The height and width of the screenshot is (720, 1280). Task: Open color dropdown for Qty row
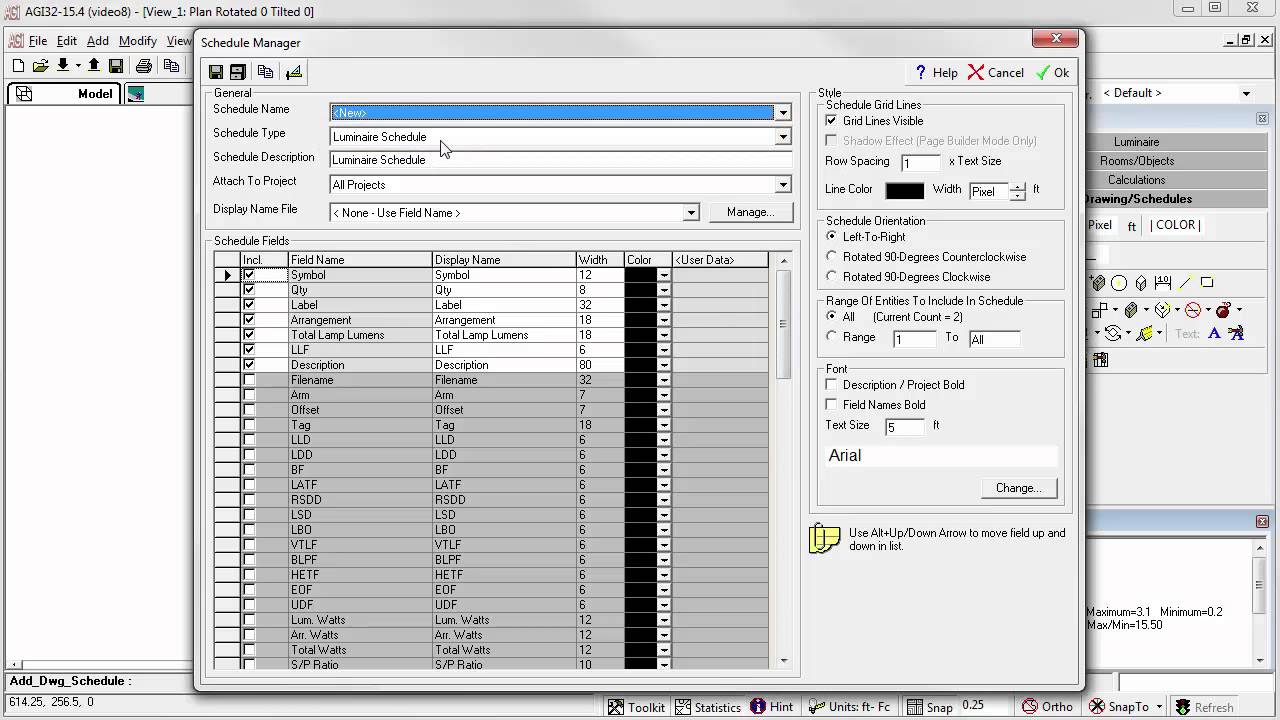(664, 290)
